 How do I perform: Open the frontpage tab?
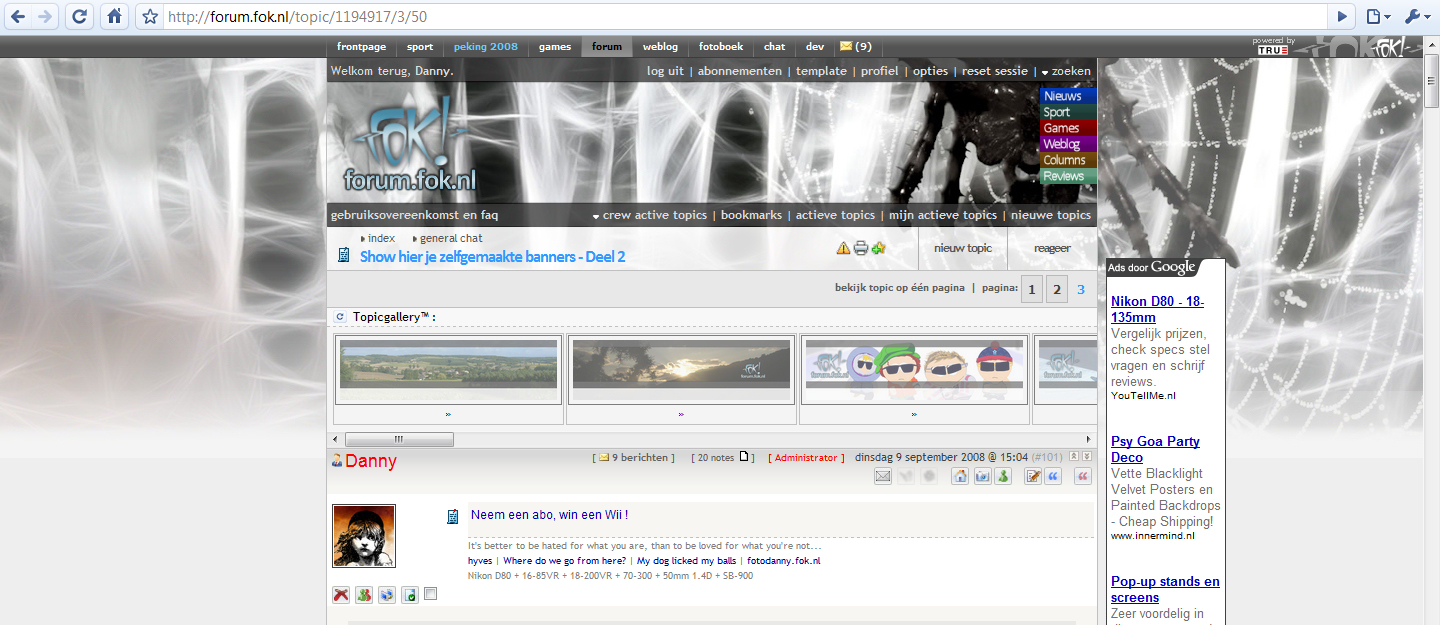361,47
